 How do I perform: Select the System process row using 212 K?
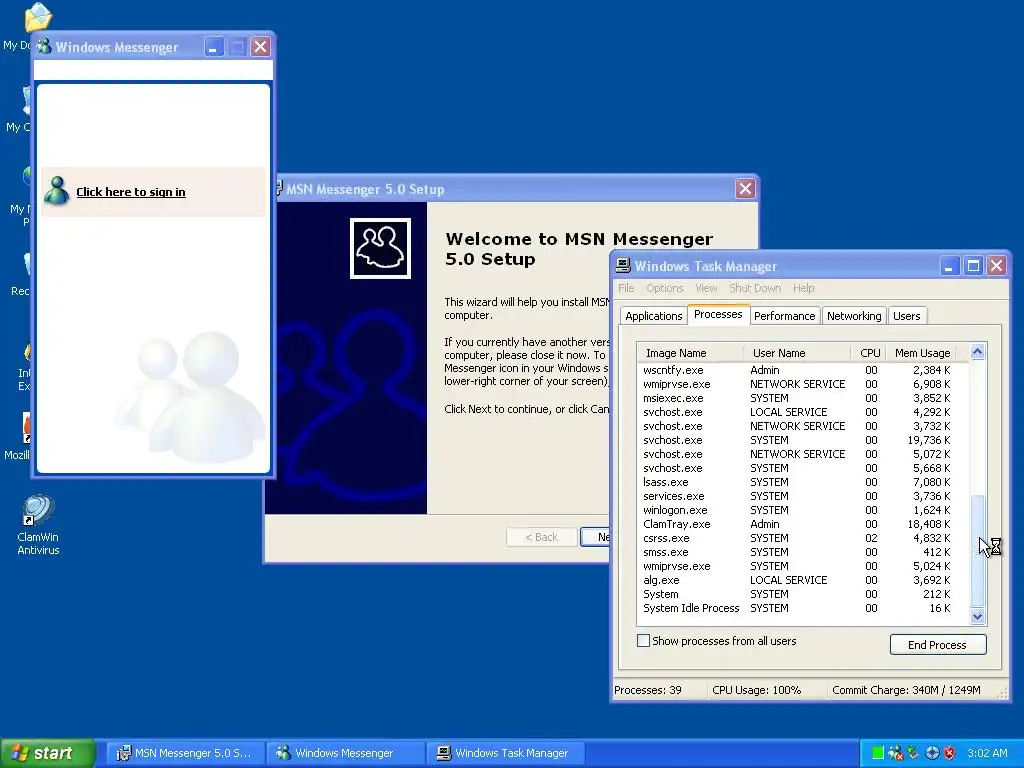click(x=797, y=594)
